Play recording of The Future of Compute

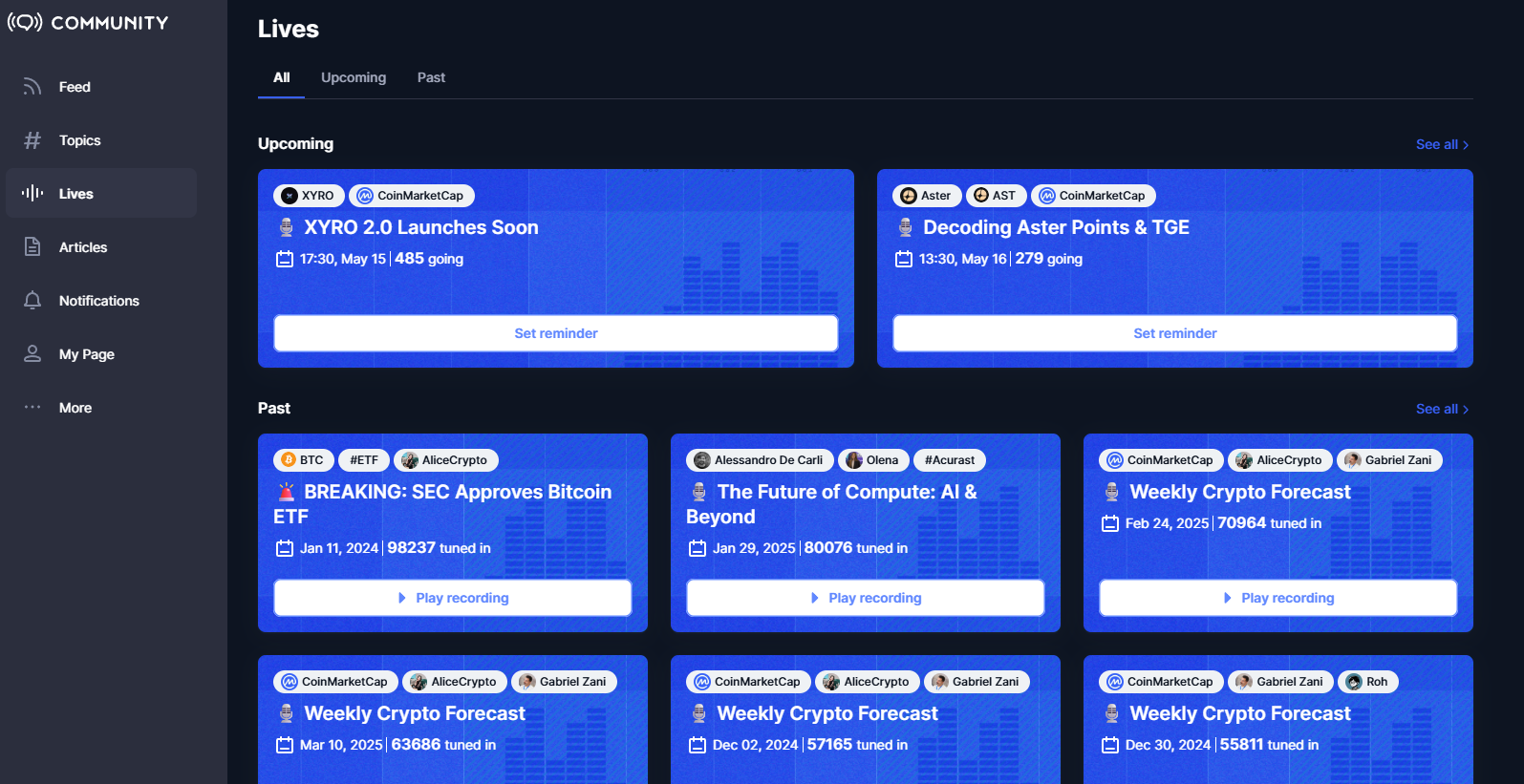click(866, 598)
